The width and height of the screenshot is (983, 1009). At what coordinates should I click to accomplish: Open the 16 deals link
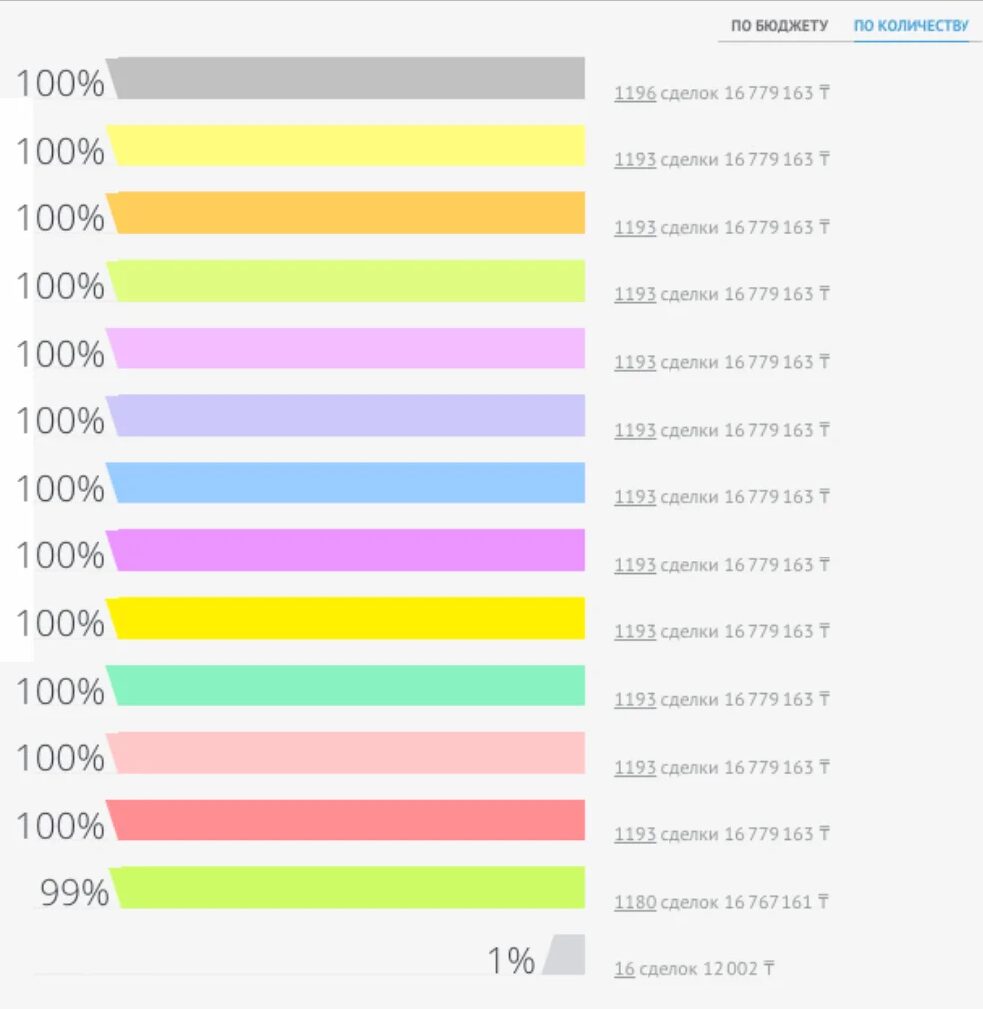tap(624, 969)
